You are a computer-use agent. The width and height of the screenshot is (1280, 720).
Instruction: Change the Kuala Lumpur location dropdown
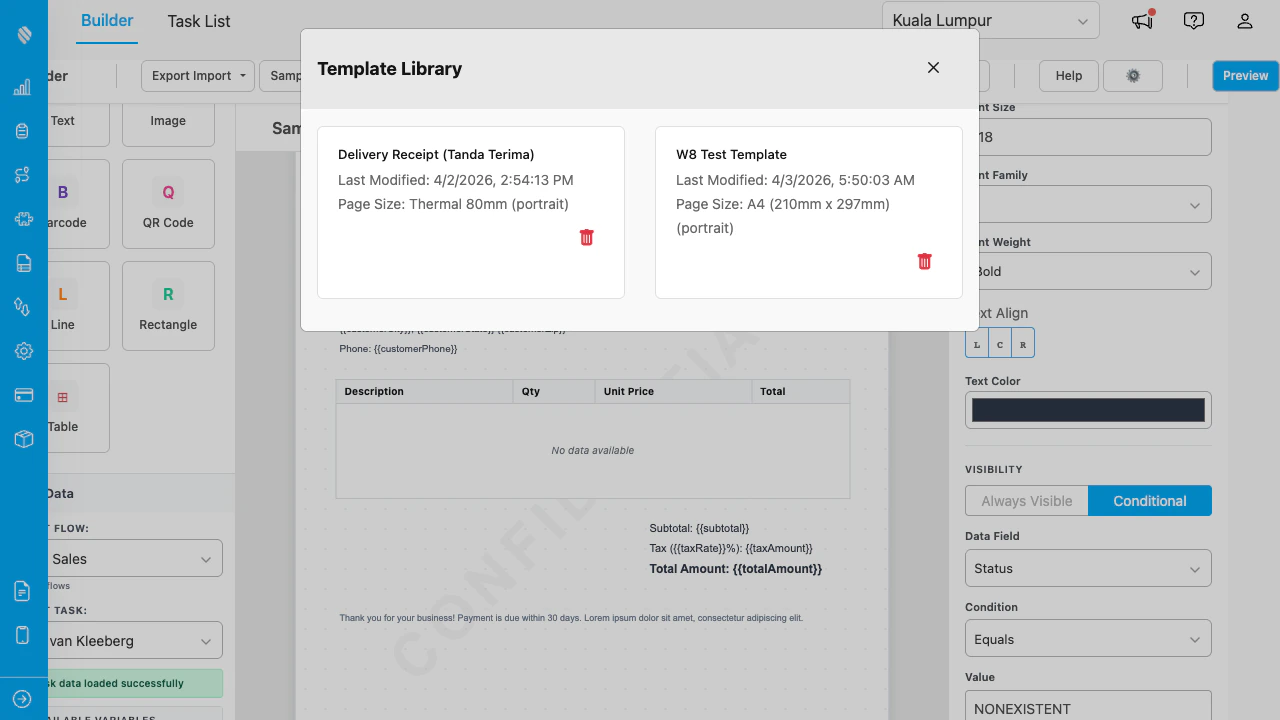coord(989,20)
